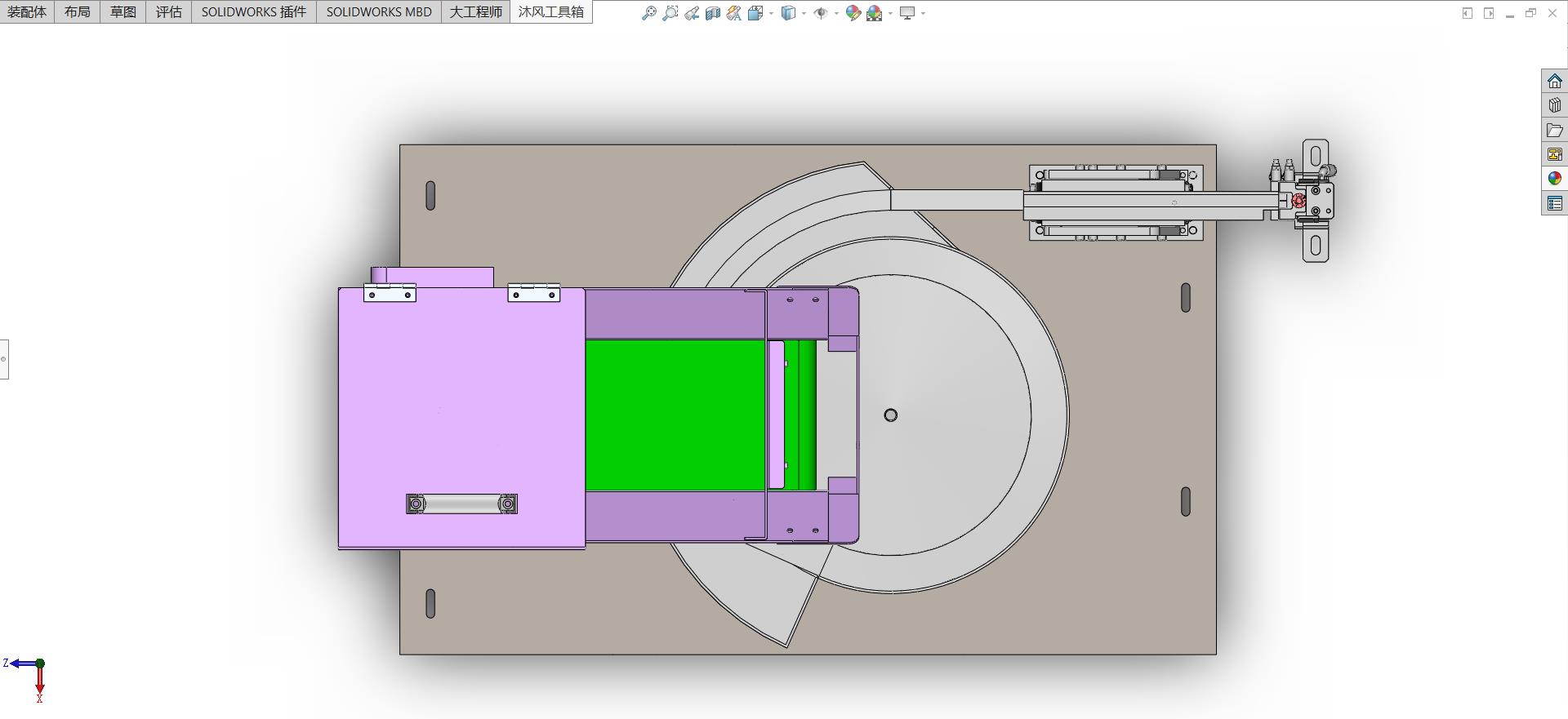
Task: Switch to the 布局 (Layout) tab
Action: tap(78, 11)
